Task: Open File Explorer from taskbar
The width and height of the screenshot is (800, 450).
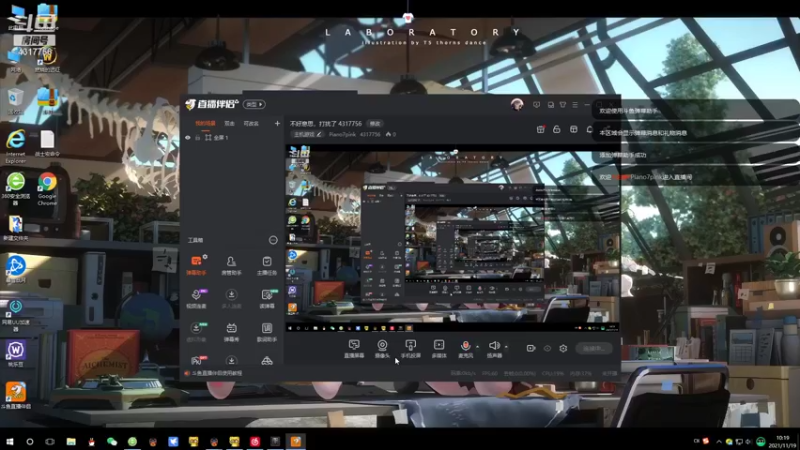Action: click(x=71, y=442)
